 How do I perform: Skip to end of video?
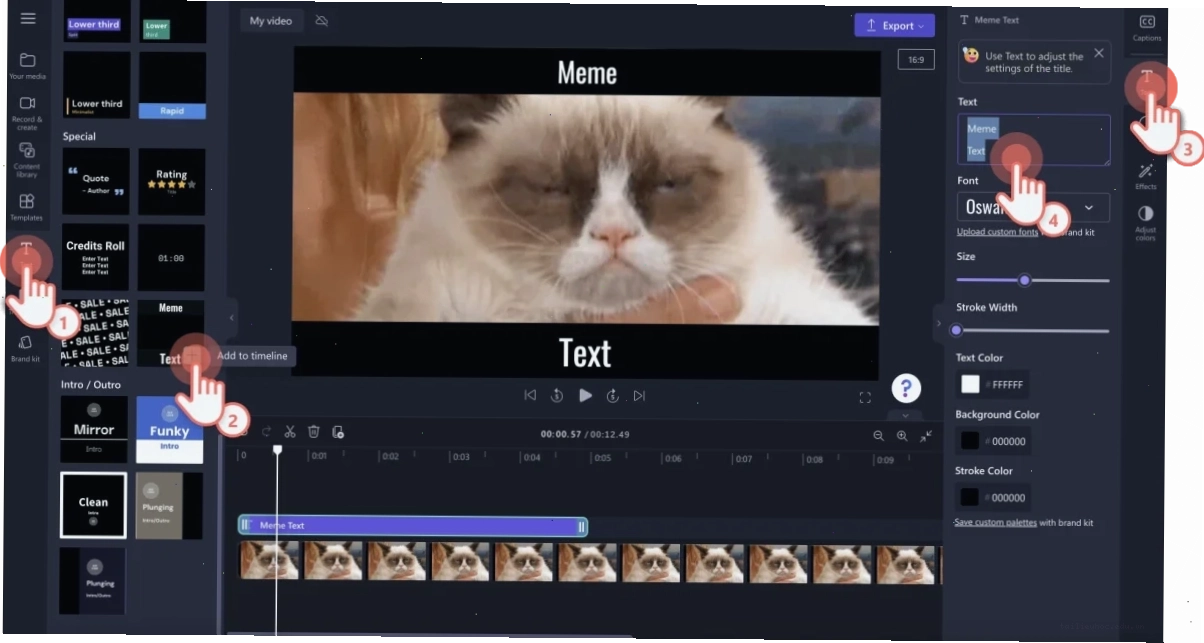tap(639, 396)
